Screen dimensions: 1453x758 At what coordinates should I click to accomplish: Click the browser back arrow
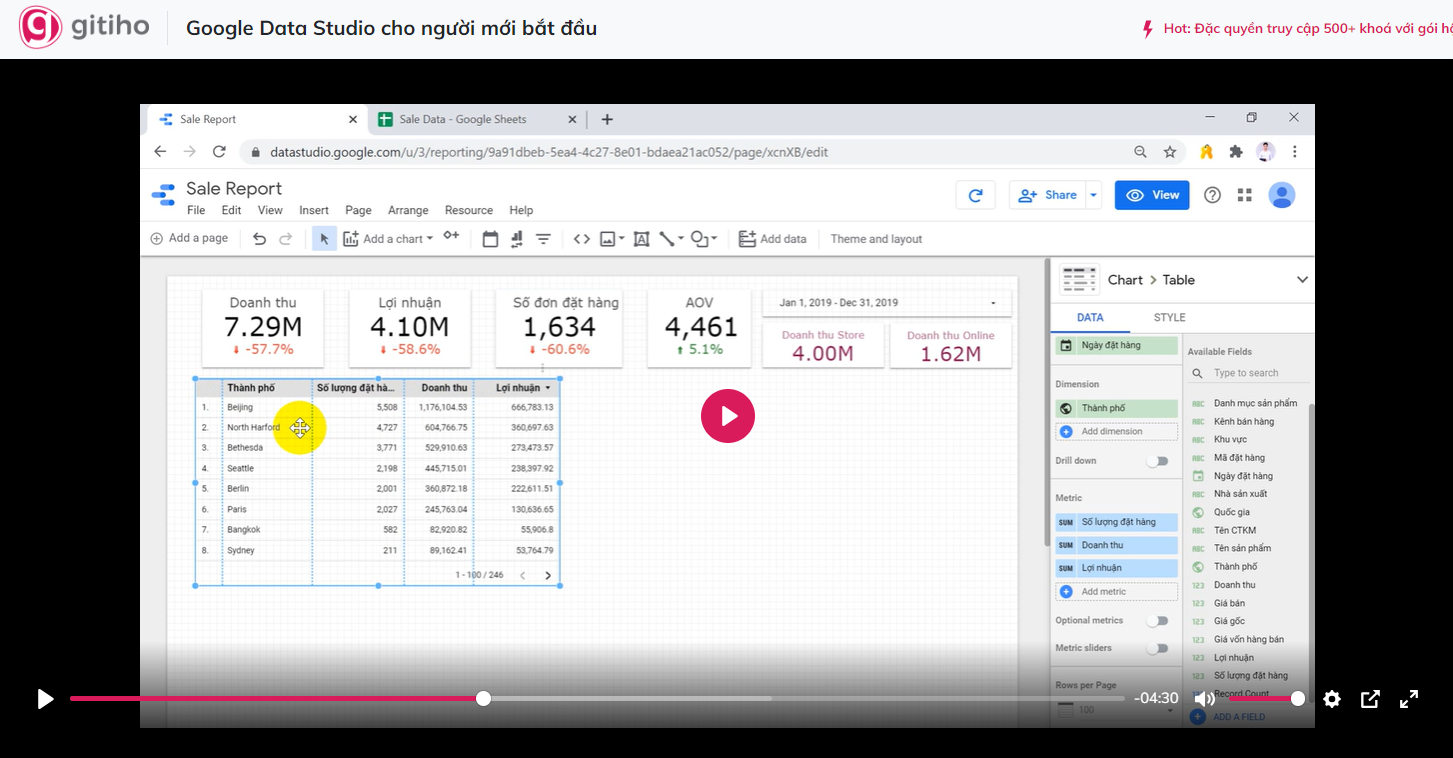pyautogui.click(x=160, y=152)
